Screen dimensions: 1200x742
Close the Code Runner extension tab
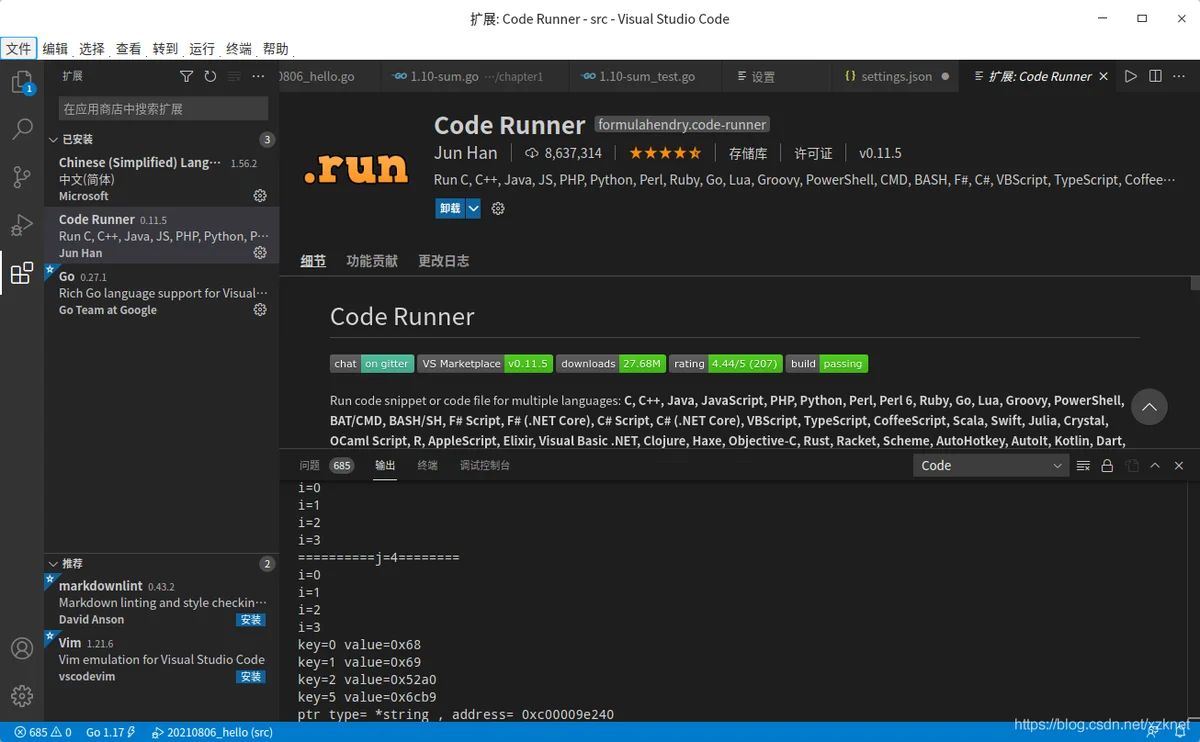(1104, 76)
